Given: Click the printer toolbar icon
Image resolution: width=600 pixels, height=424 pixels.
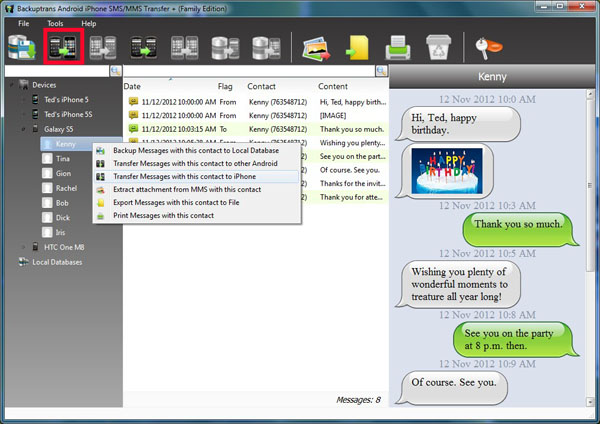Looking at the screenshot, I should pos(398,47).
